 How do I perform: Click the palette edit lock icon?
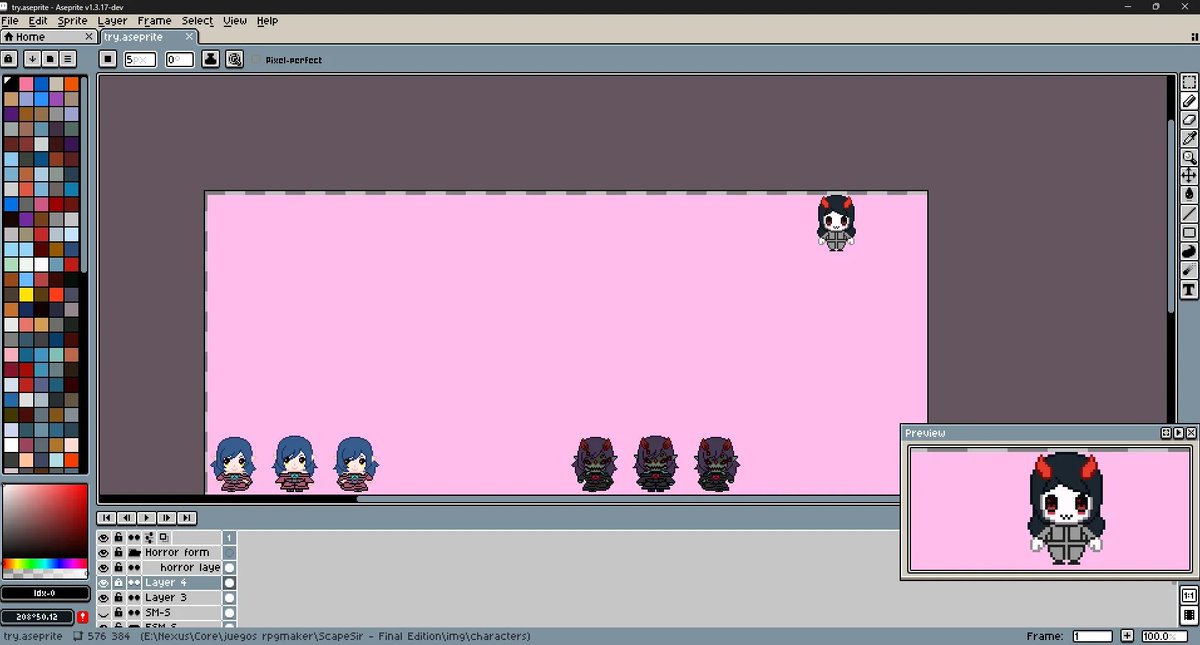10,59
